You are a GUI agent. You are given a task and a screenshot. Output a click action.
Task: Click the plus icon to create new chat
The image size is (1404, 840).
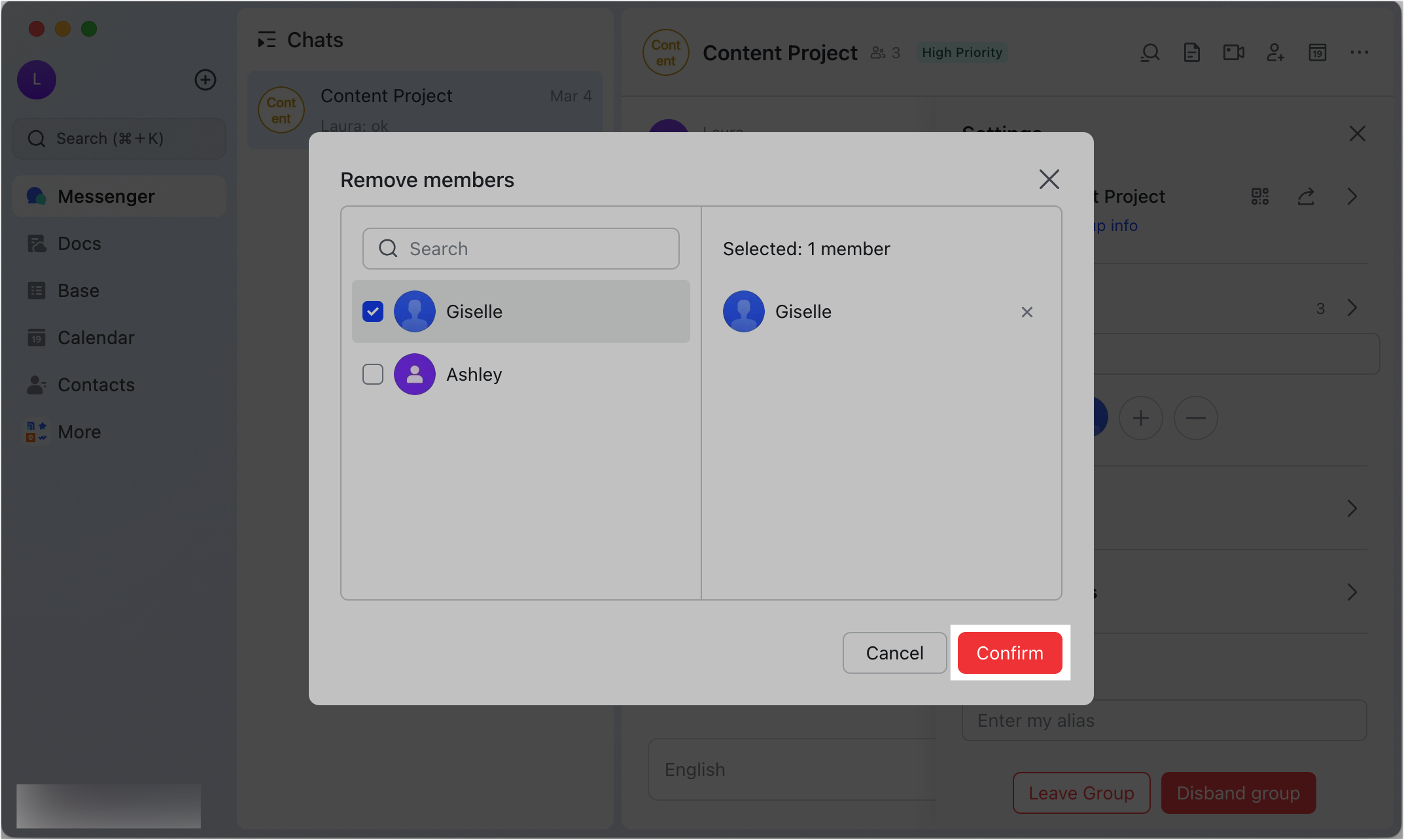point(205,79)
